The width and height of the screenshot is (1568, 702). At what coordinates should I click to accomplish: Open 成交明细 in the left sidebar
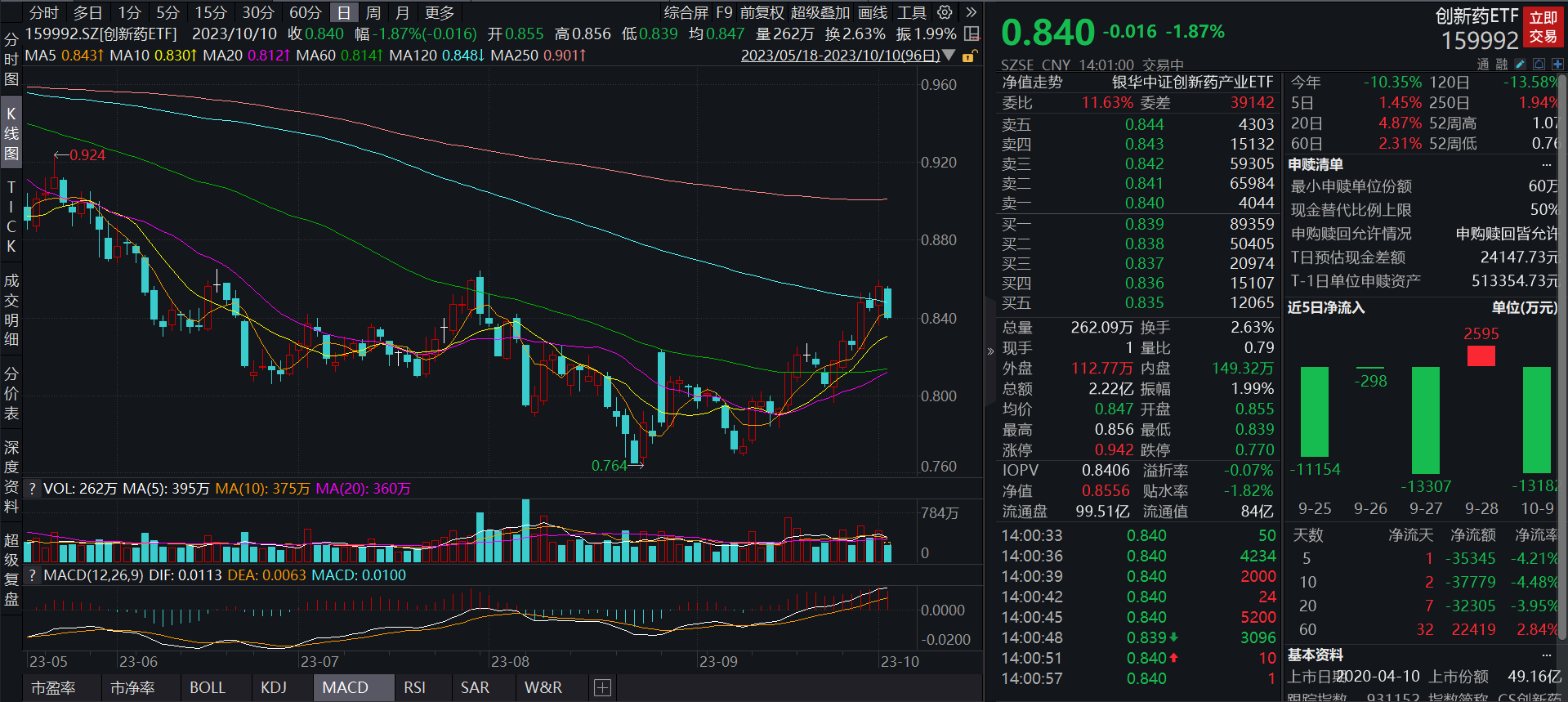[11, 310]
